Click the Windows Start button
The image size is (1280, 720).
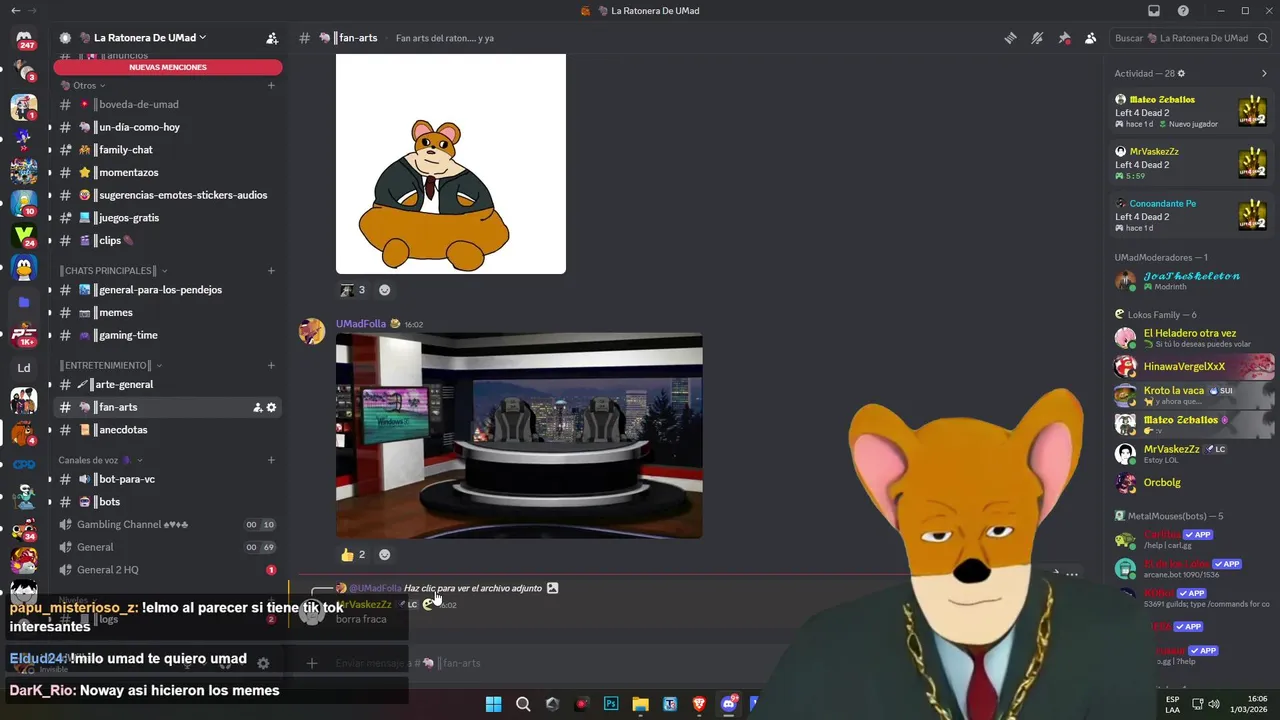click(493, 704)
